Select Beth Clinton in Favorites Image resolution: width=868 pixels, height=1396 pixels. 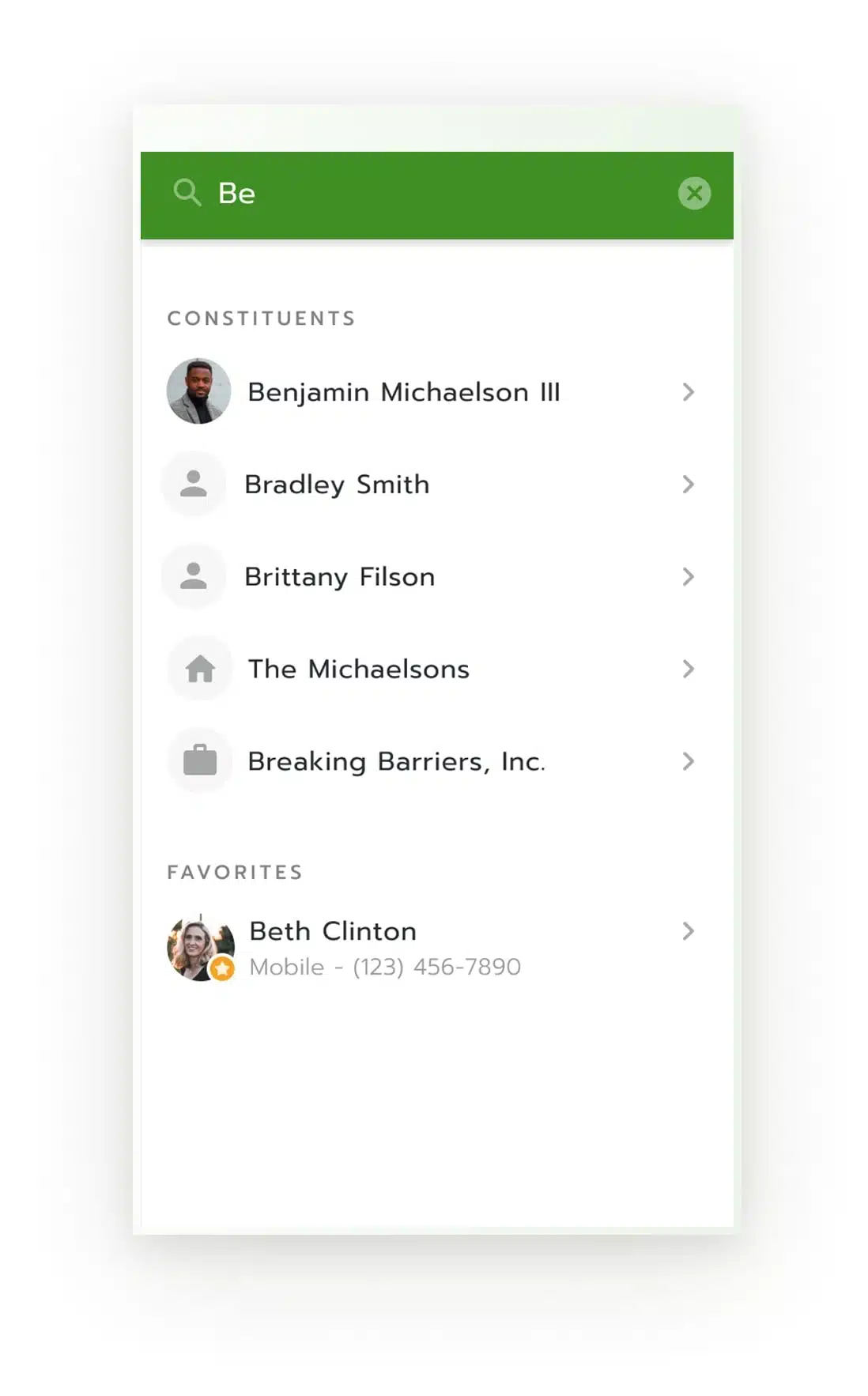tap(333, 931)
